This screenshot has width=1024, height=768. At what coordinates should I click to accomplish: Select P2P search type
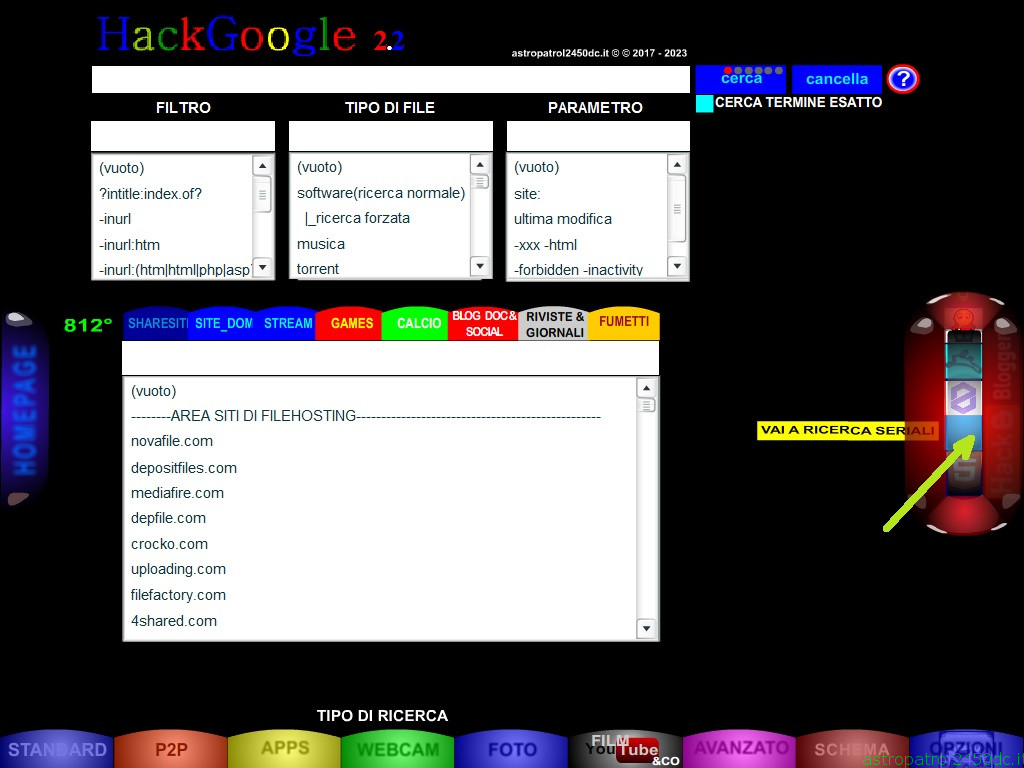171,749
